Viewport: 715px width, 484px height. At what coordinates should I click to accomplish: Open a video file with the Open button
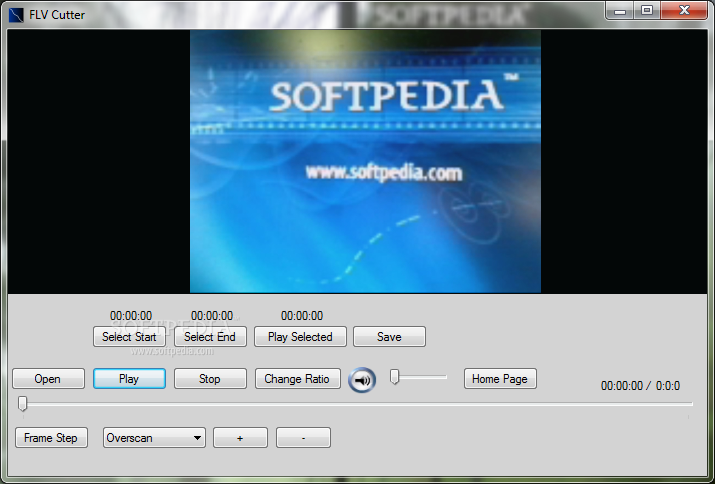48,379
